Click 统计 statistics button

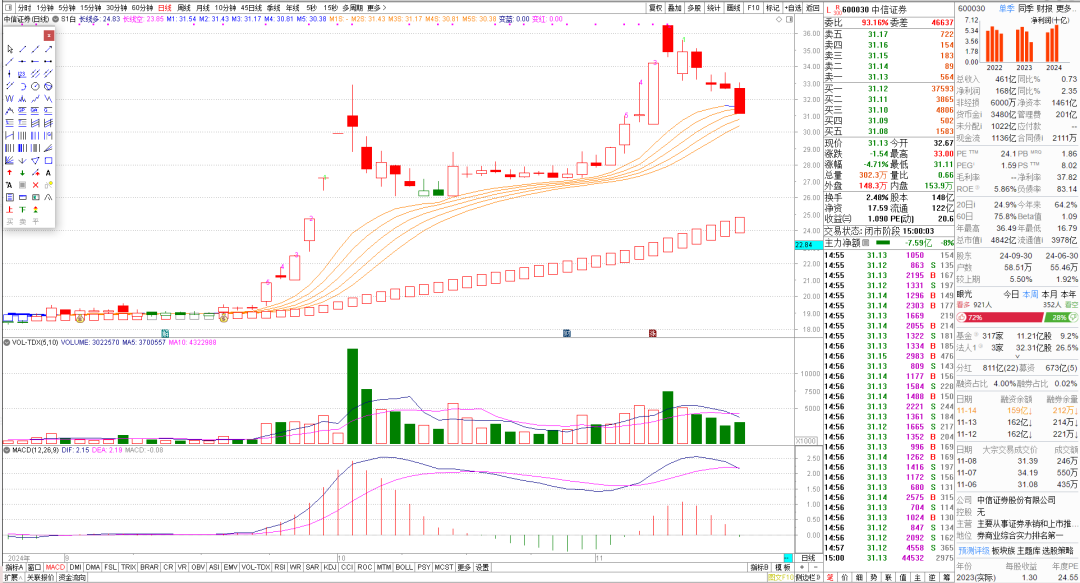click(x=714, y=8)
